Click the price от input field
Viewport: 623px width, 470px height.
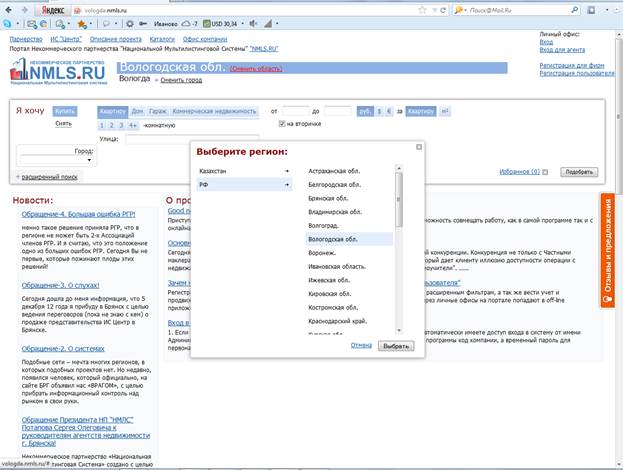(295, 111)
